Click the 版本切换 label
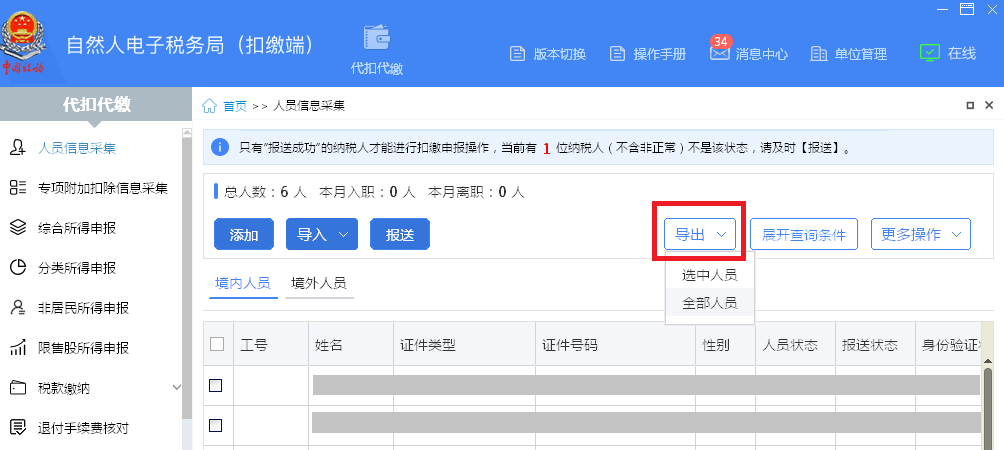The width and height of the screenshot is (1004, 450). tap(560, 54)
